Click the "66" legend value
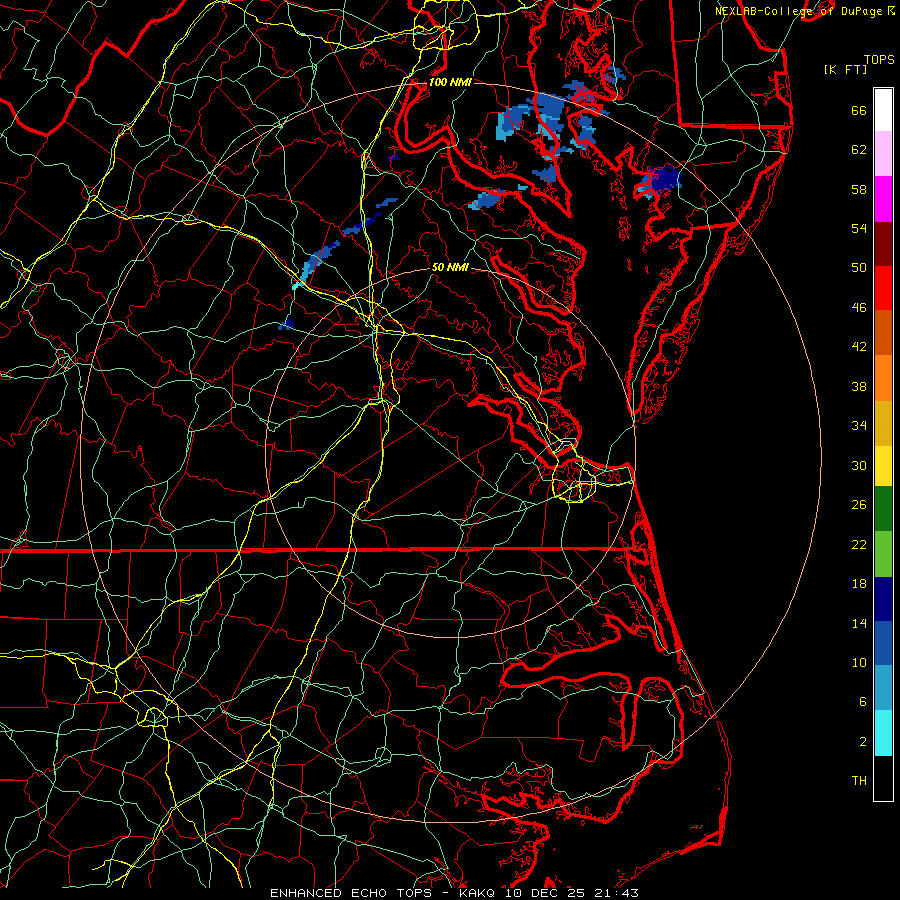Screen dimensions: 900x900 (x=859, y=110)
